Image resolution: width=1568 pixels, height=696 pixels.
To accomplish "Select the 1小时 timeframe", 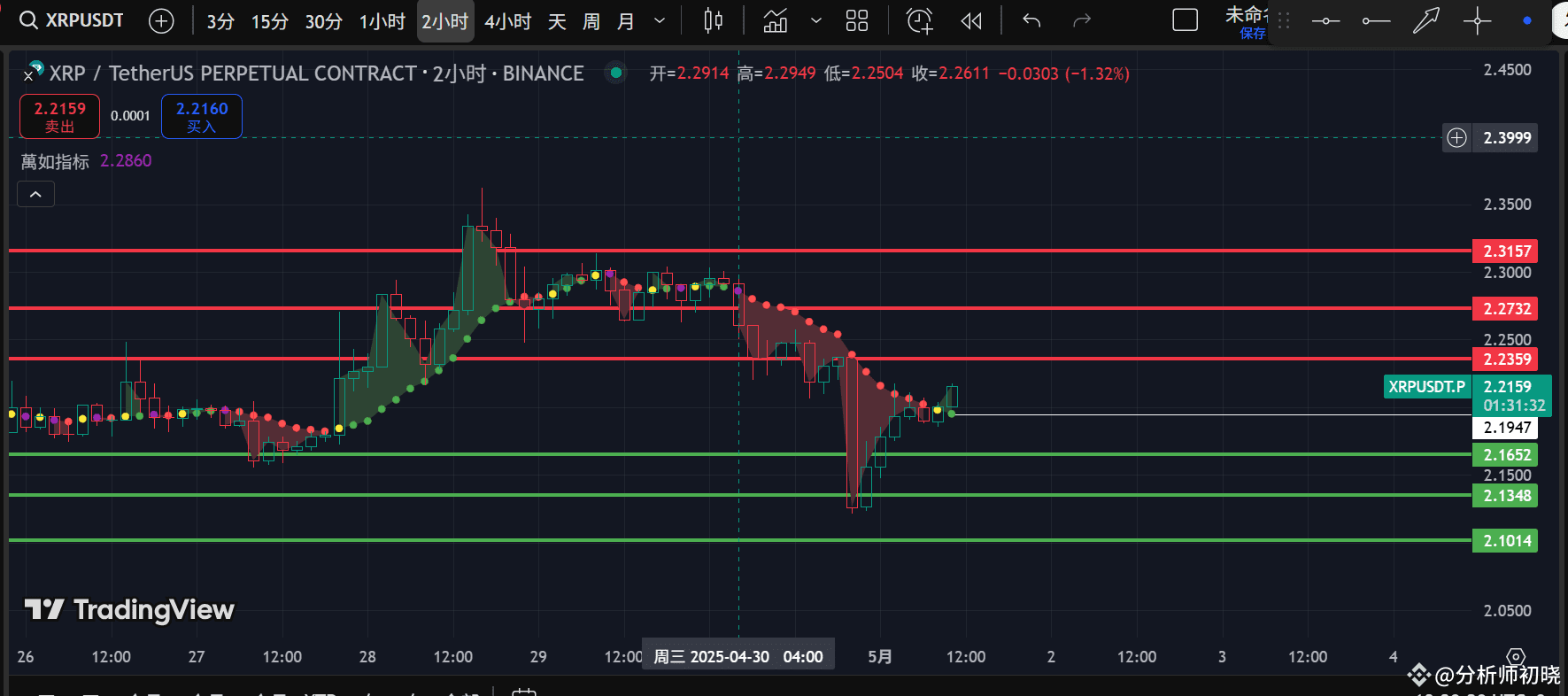I will tap(382, 21).
